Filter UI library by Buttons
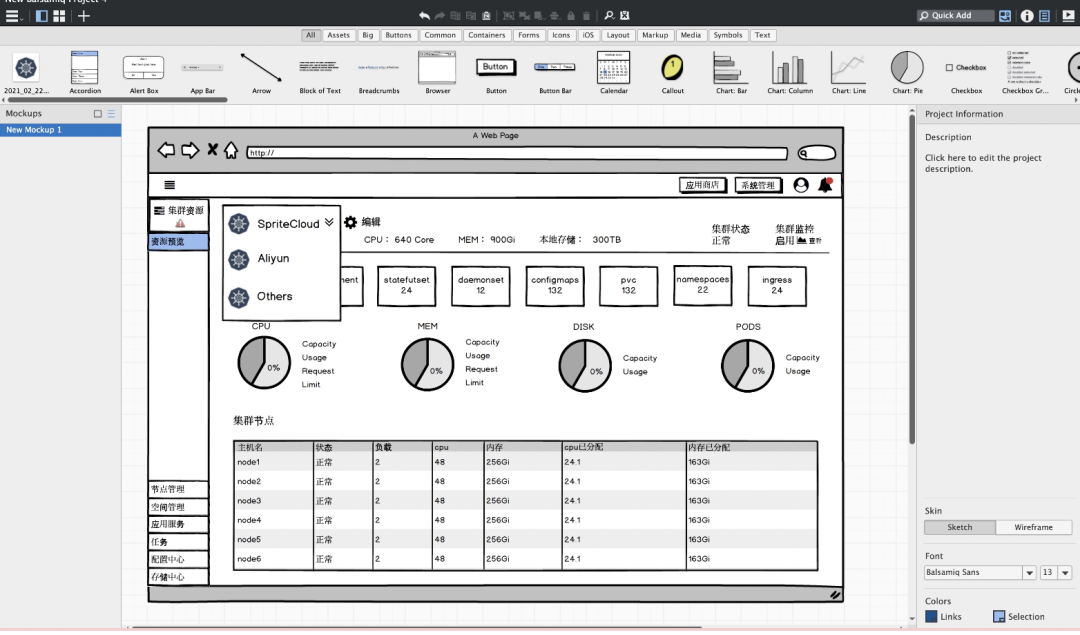The image size is (1080, 635). pos(398,35)
